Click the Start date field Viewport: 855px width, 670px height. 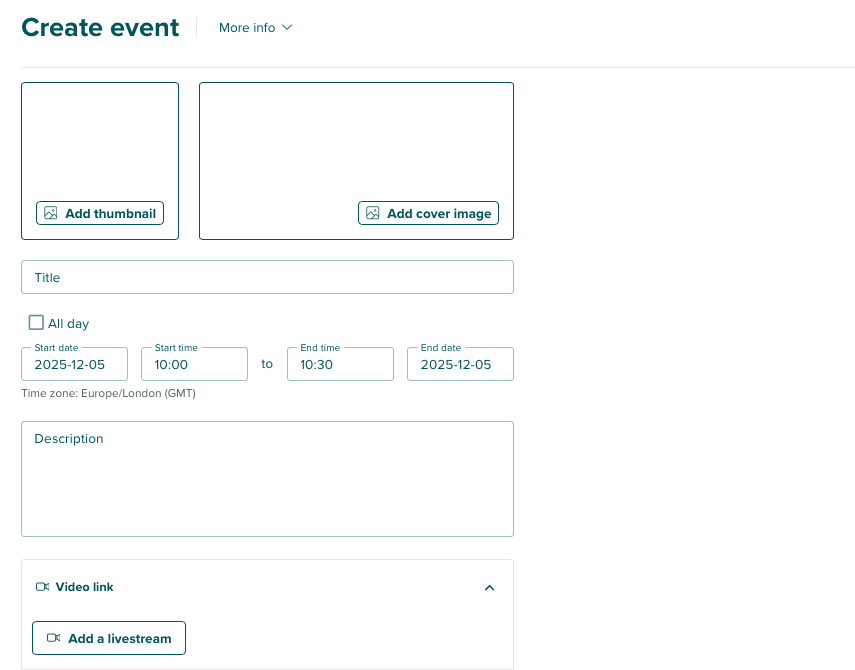coord(74,364)
